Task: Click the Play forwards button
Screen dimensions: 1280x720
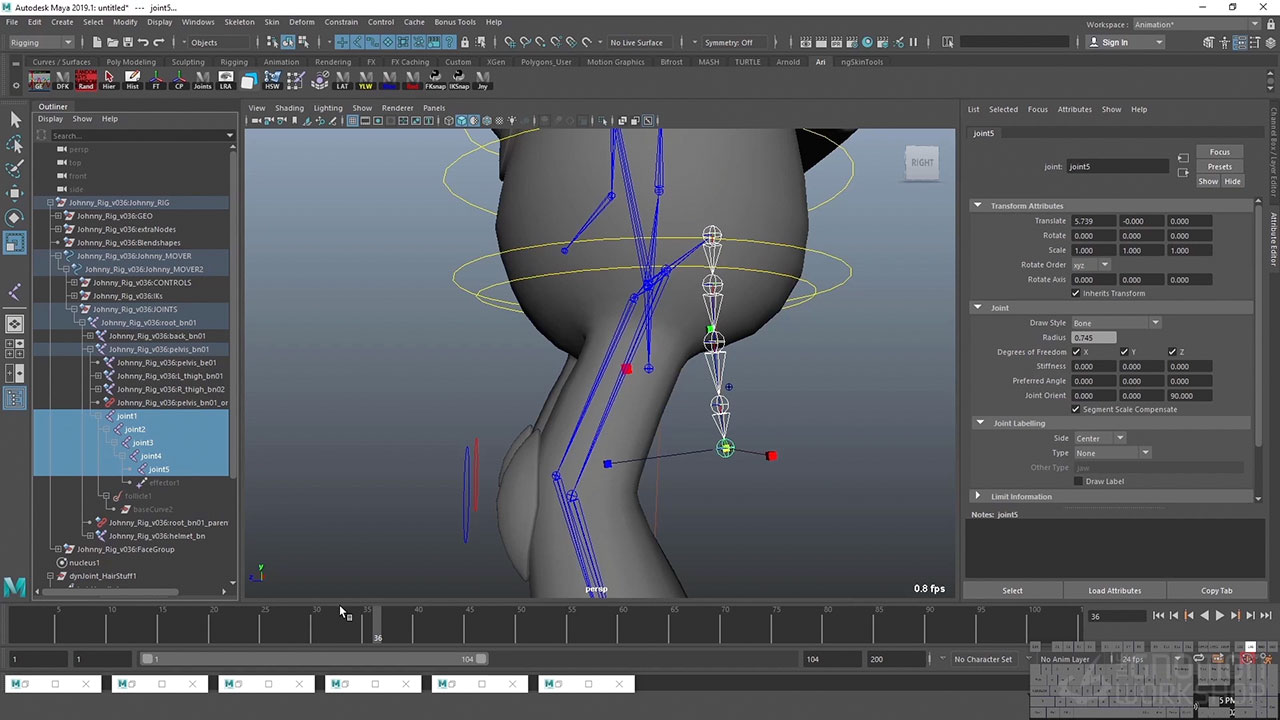Action: coord(1219,616)
